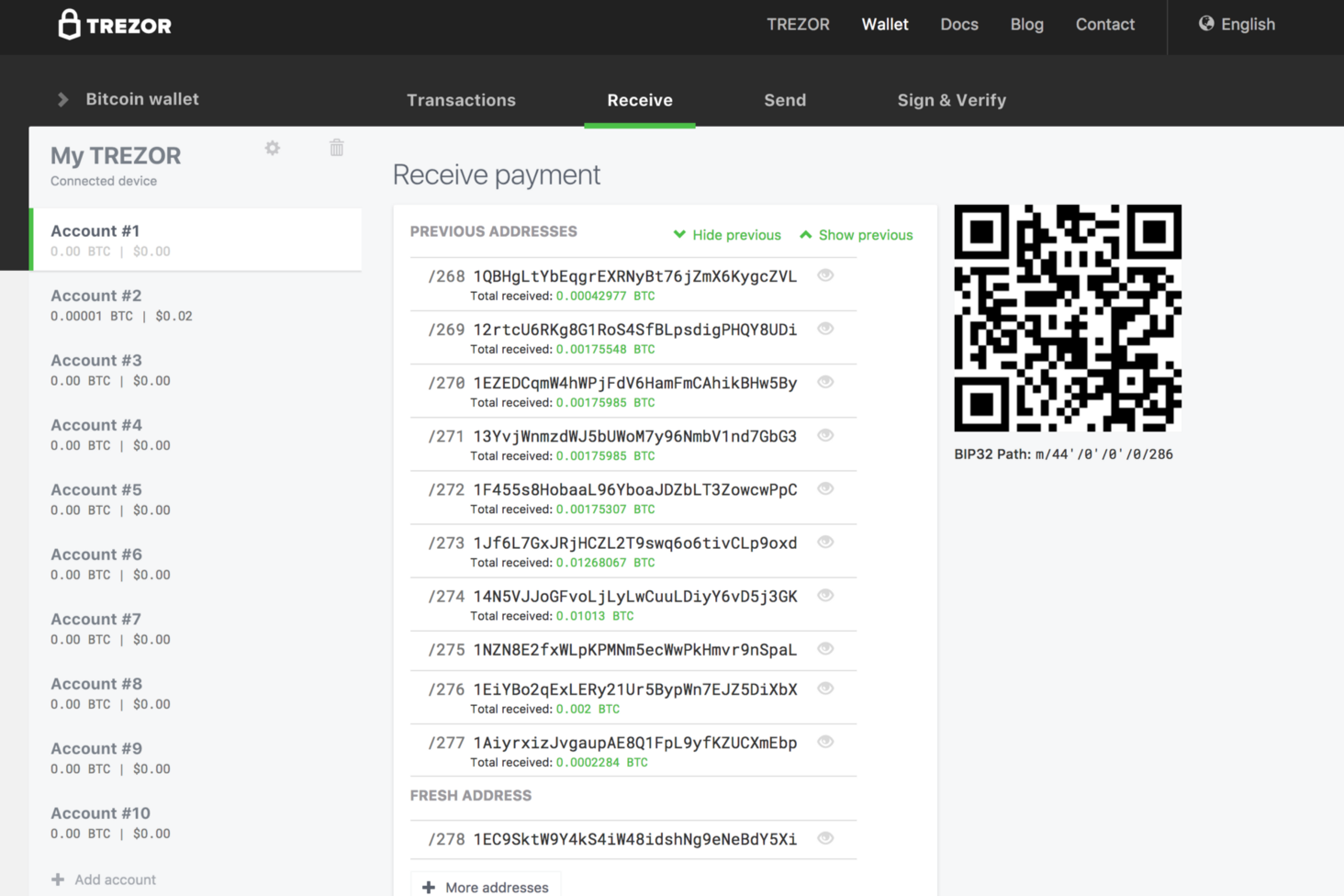Select Account #2 in sidebar
The height and width of the screenshot is (896, 1344).
click(196, 305)
